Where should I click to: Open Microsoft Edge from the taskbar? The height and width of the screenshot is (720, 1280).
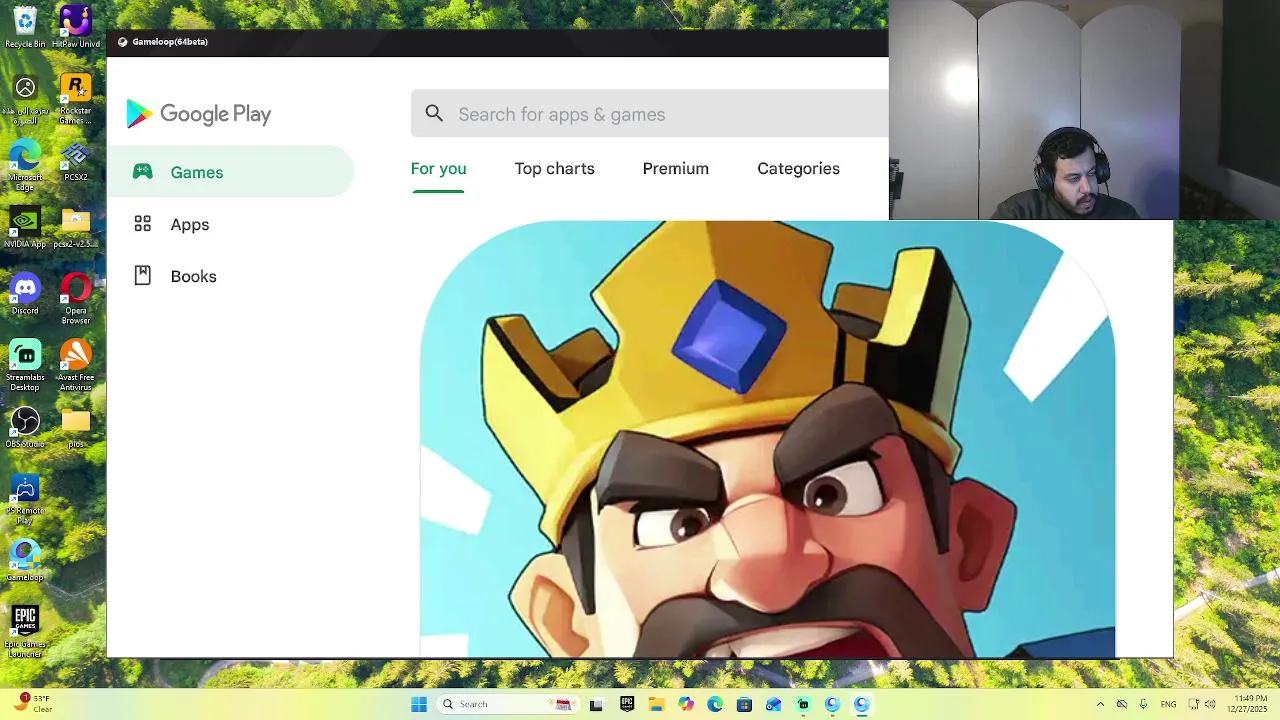[x=715, y=704]
